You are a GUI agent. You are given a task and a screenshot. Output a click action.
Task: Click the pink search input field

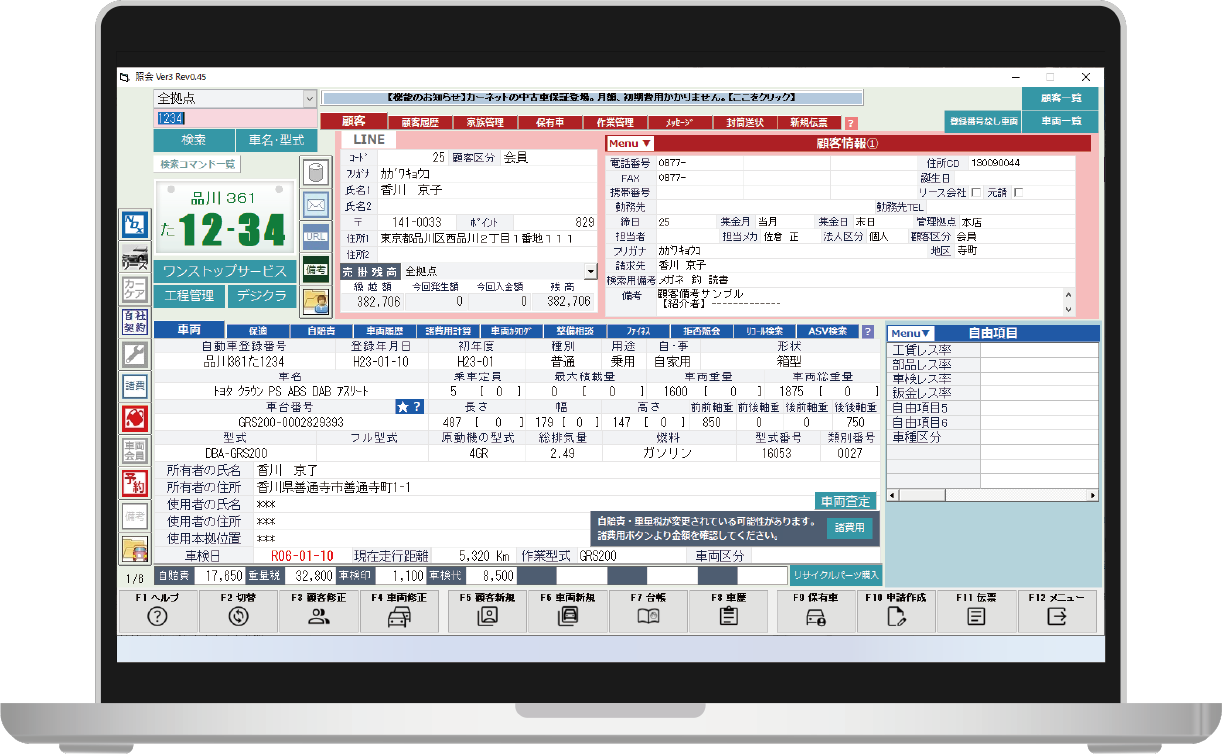tap(234, 118)
